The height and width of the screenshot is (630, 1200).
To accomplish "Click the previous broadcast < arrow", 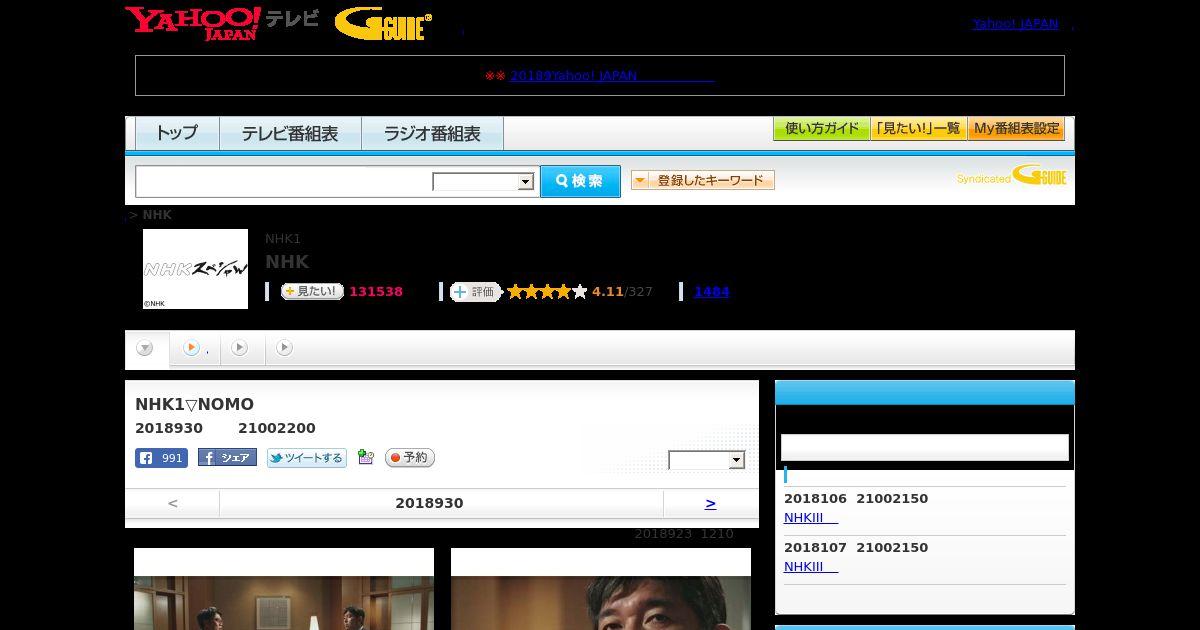I will point(173,503).
